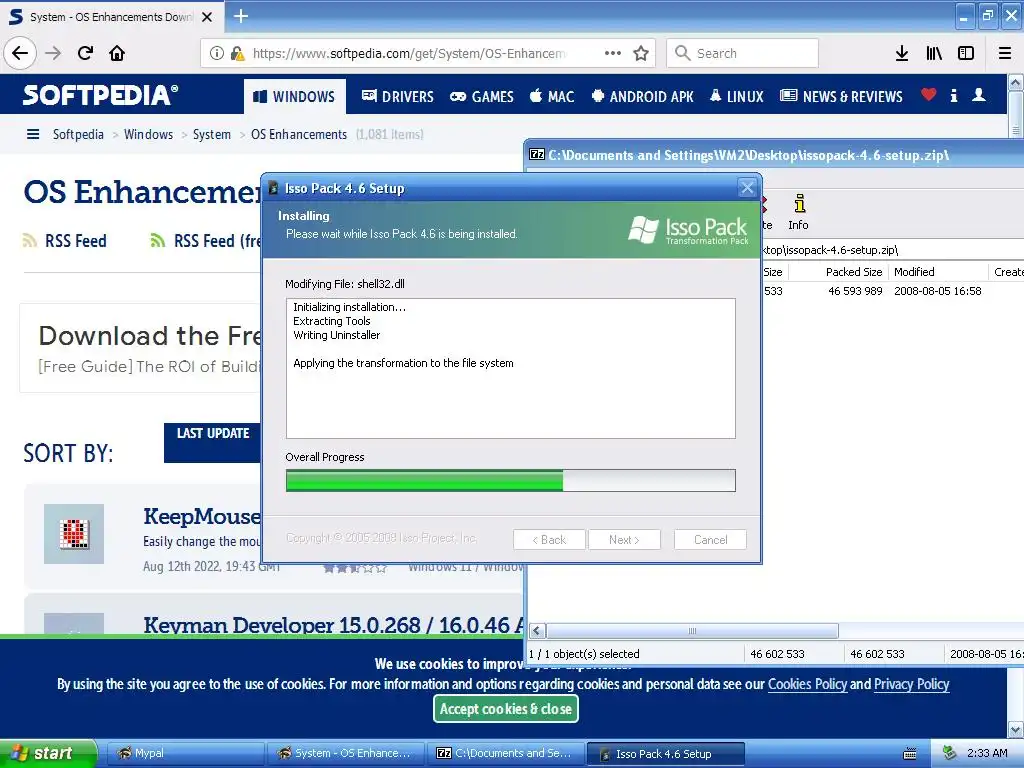The width and height of the screenshot is (1024, 768).
Task: Click the browser Search field
Action: point(743,53)
